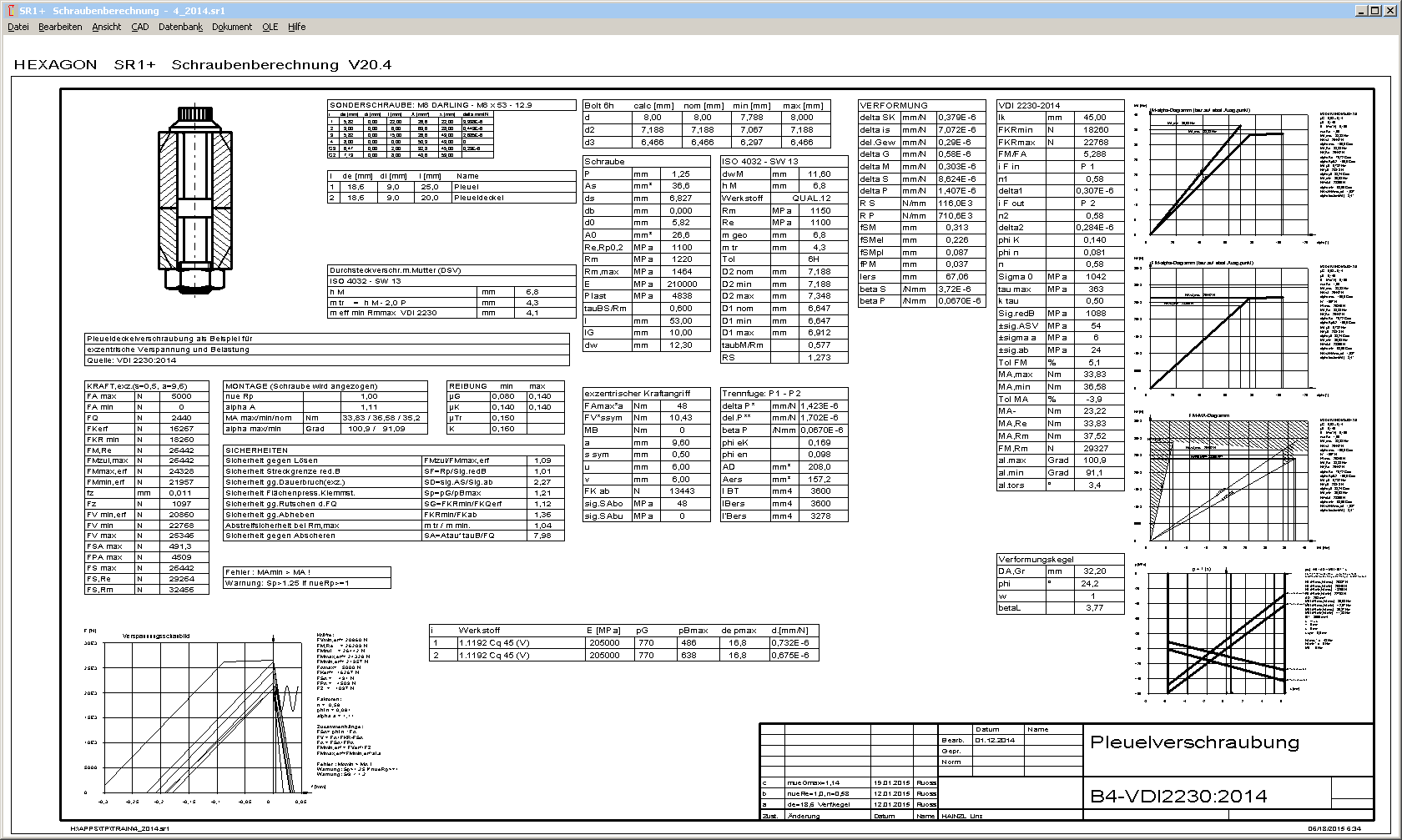Minimize the SR1+ window
The image size is (1402, 840).
pyautogui.click(x=1362, y=11)
